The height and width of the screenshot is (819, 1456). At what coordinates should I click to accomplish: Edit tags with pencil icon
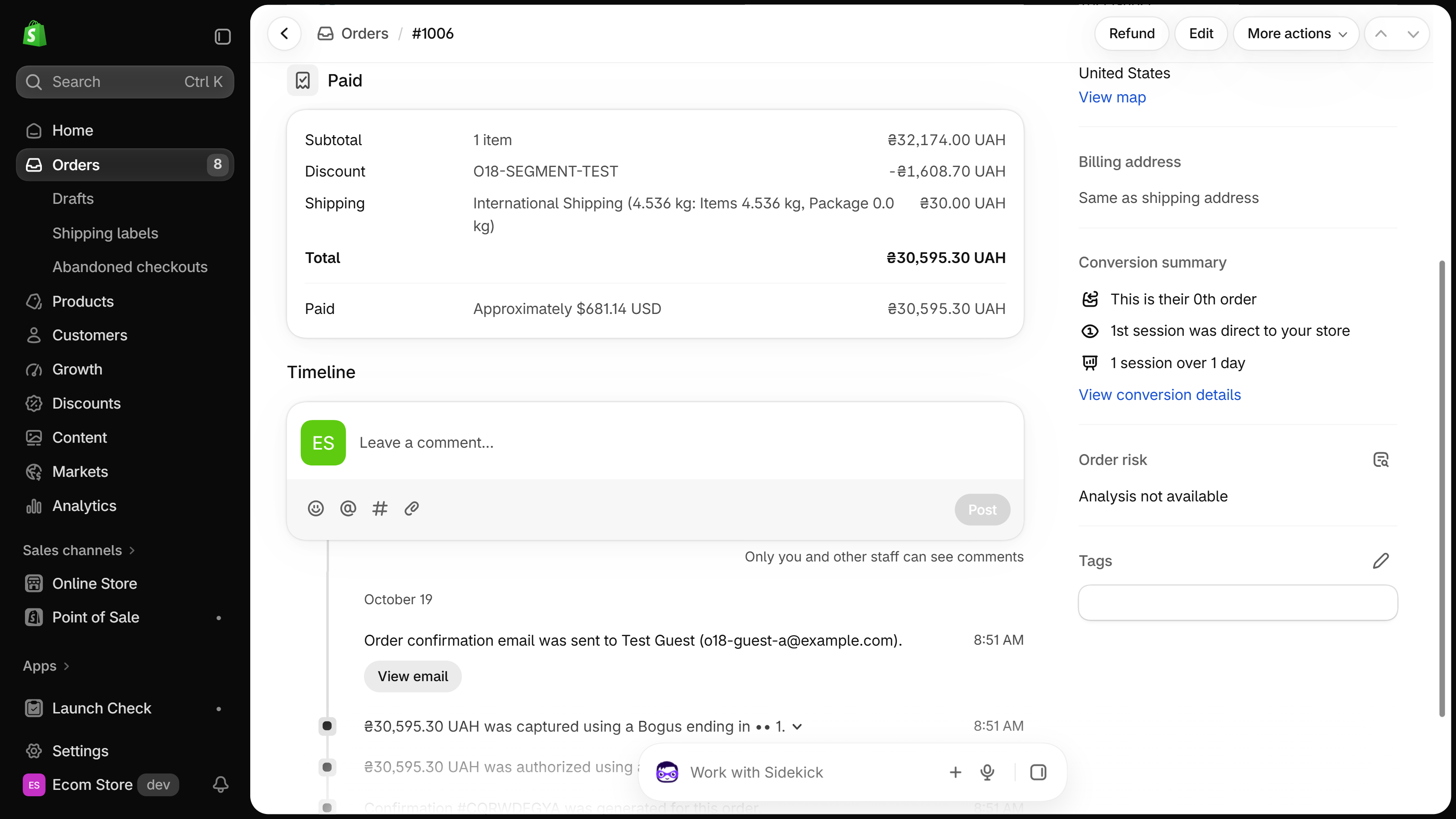[x=1381, y=561]
